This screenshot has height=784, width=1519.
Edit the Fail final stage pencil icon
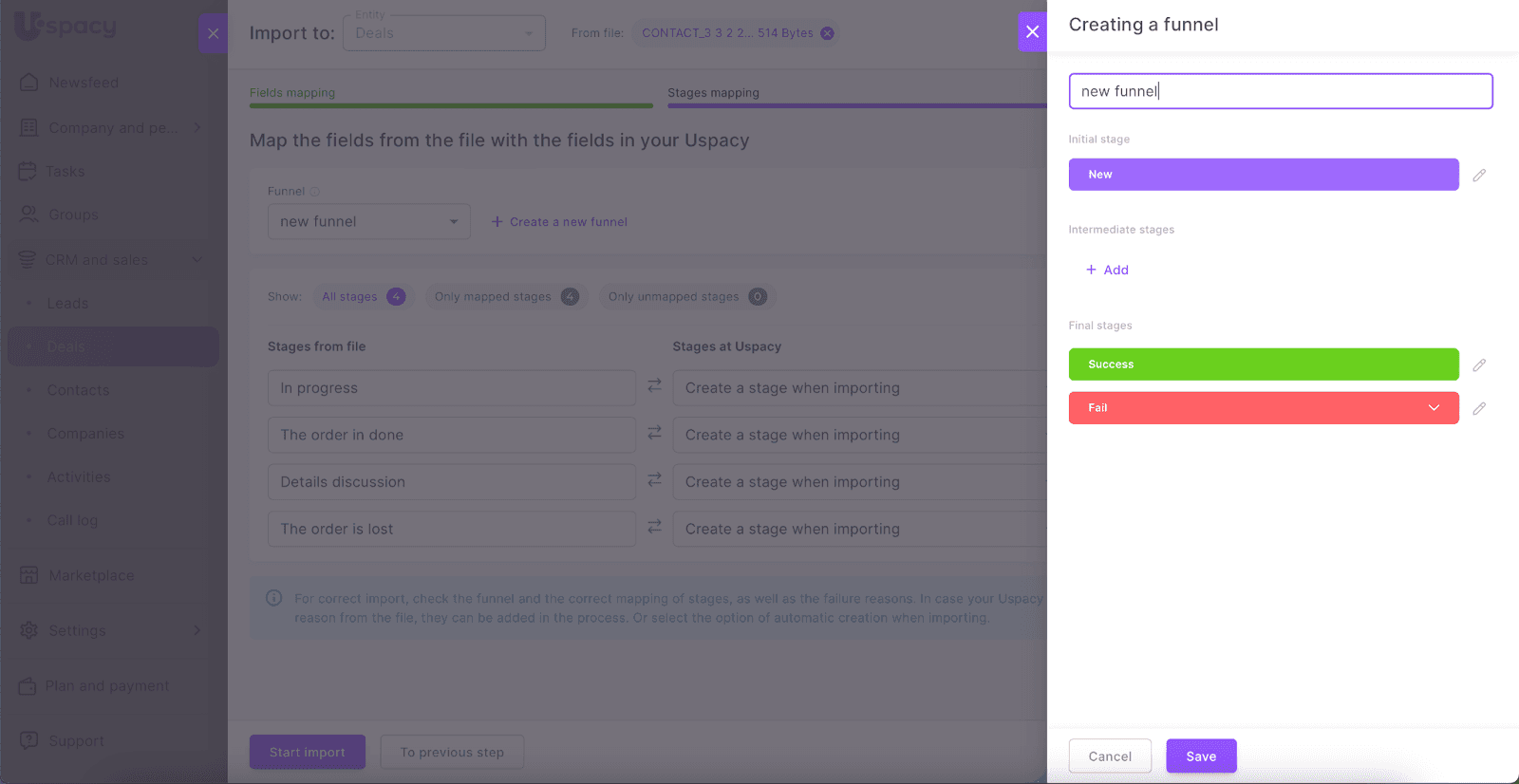coord(1479,408)
